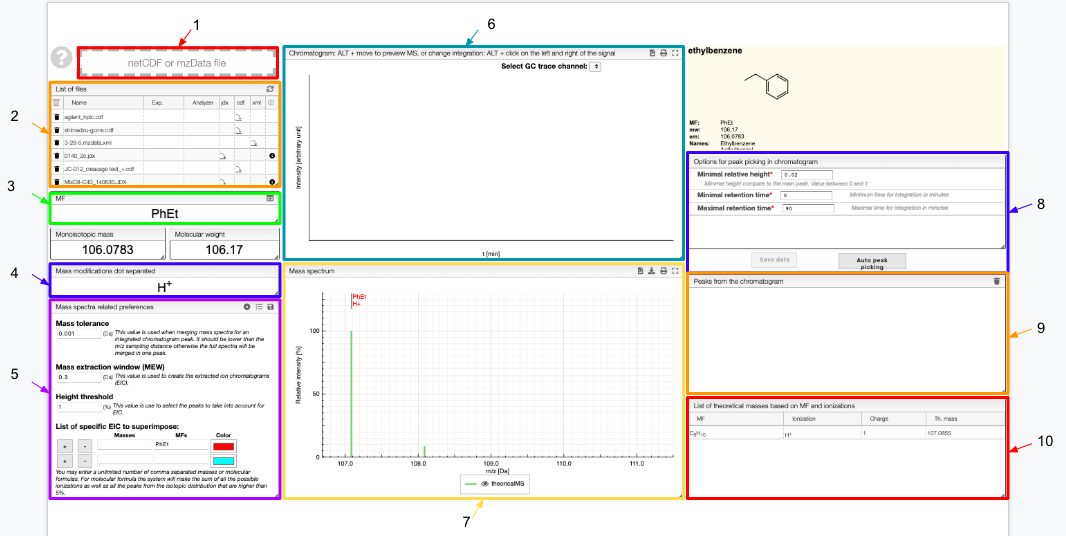Click the netCDF or mzData file drop zone
Image resolution: width=1066 pixels, height=536 pixels.
pos(177,63)
